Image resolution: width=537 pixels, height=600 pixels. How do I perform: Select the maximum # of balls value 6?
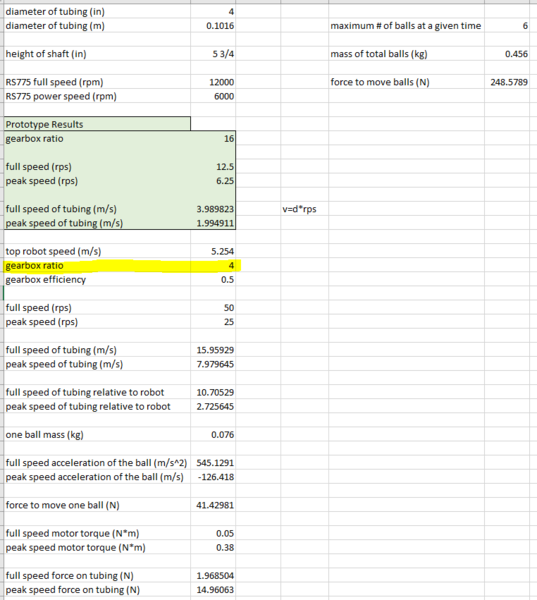pyautogui.click(x=507, y=26)
